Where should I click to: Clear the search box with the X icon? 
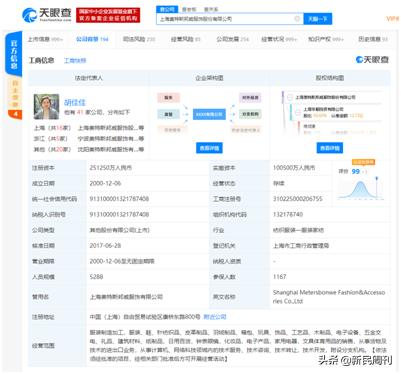pos(297,19)
